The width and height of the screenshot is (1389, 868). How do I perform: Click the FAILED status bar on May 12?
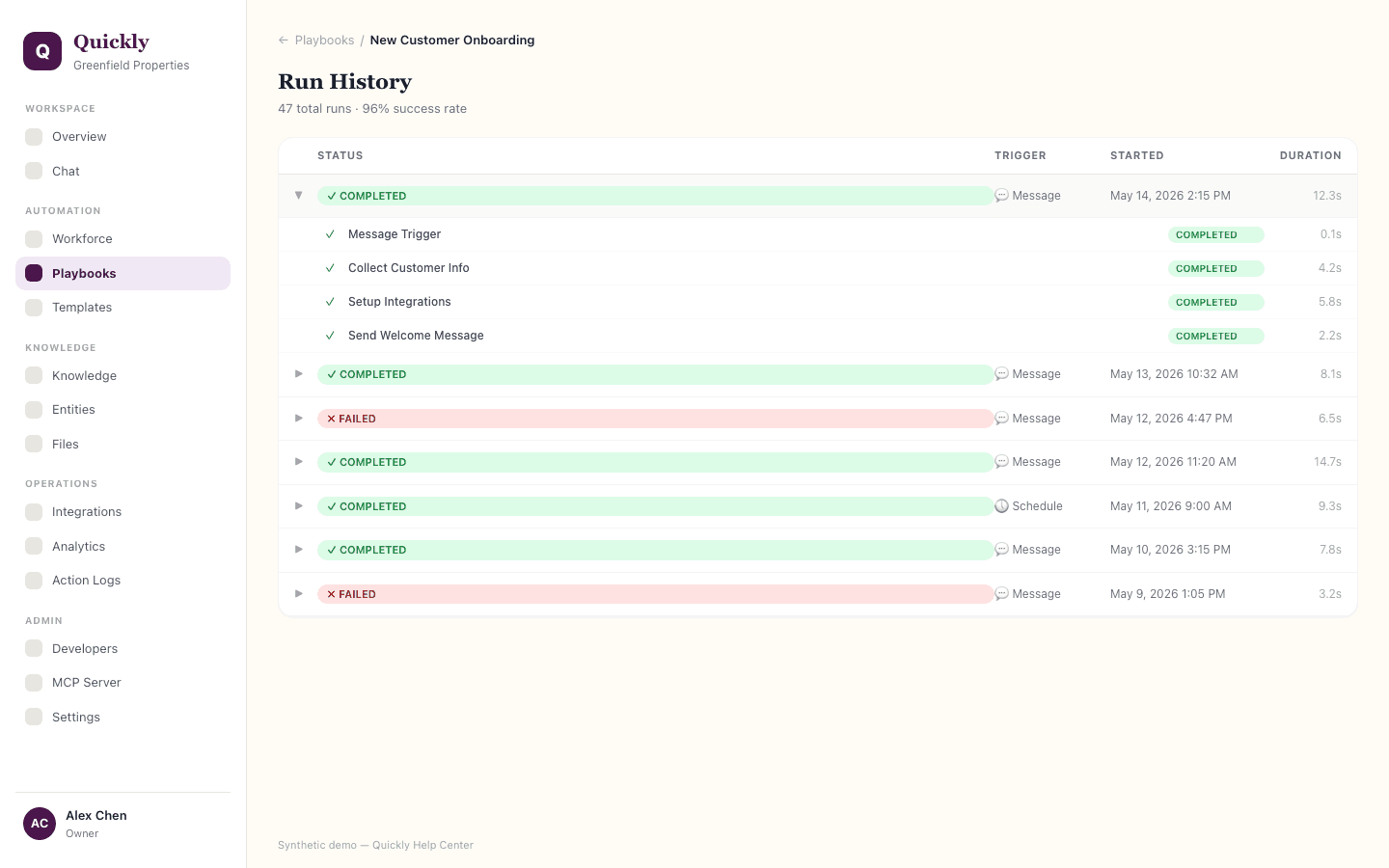(655, 419)
